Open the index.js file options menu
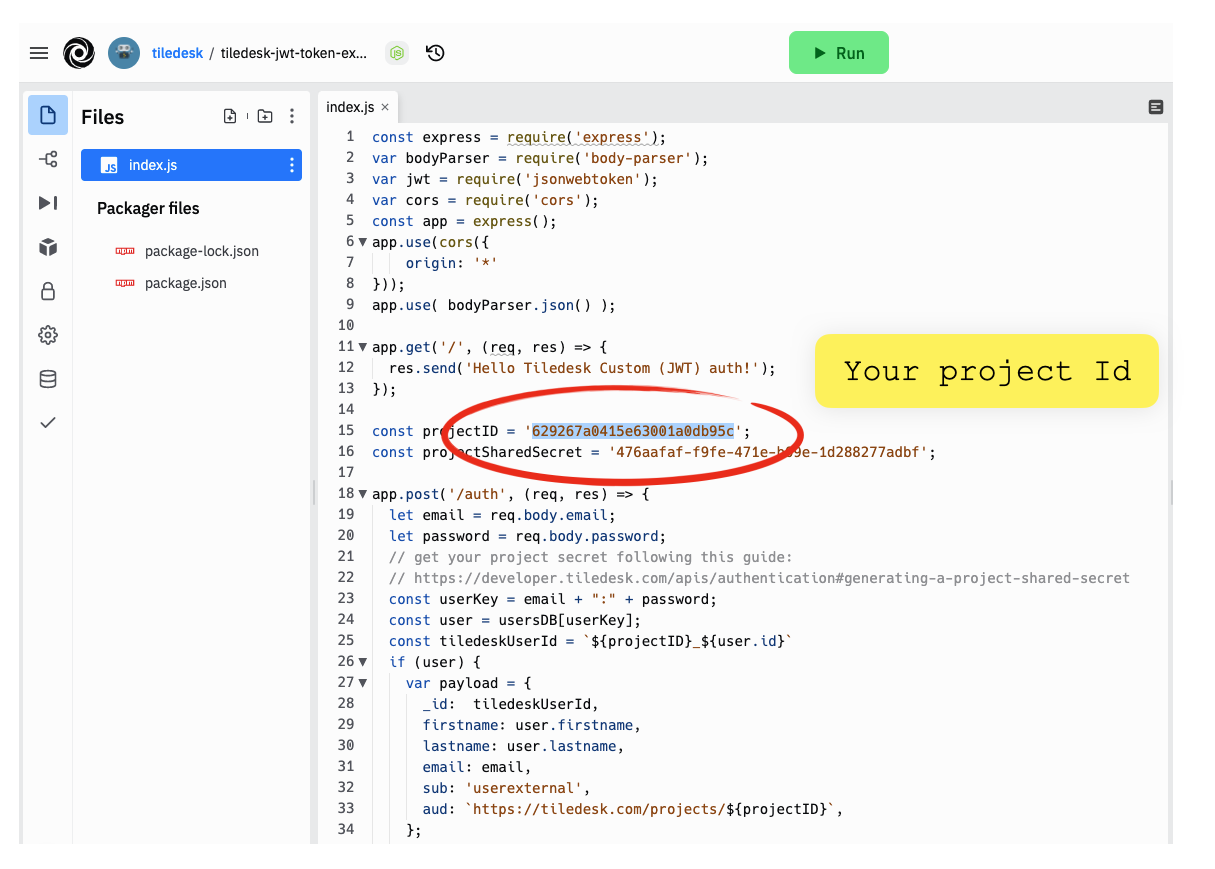 pyautogui.click(x=292, y=165)
